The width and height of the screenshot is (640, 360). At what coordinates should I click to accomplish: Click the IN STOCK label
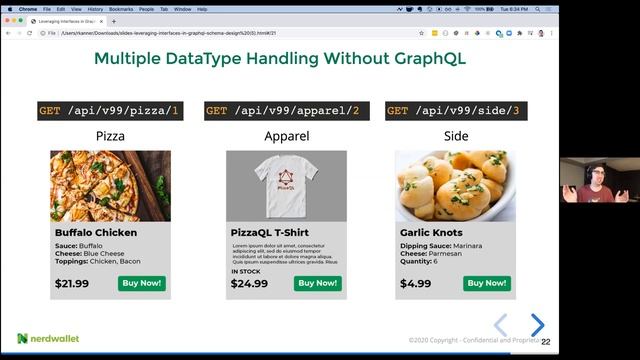(246, 271)
